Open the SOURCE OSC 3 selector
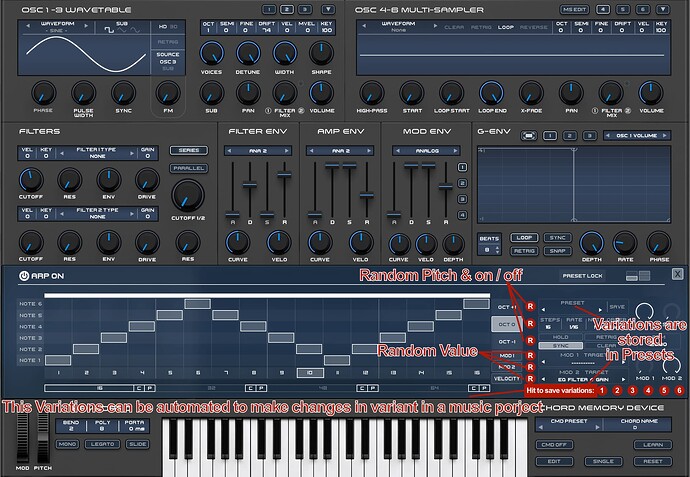The height and width of the screenshot is (477, 690). click(x=168, y=61)
